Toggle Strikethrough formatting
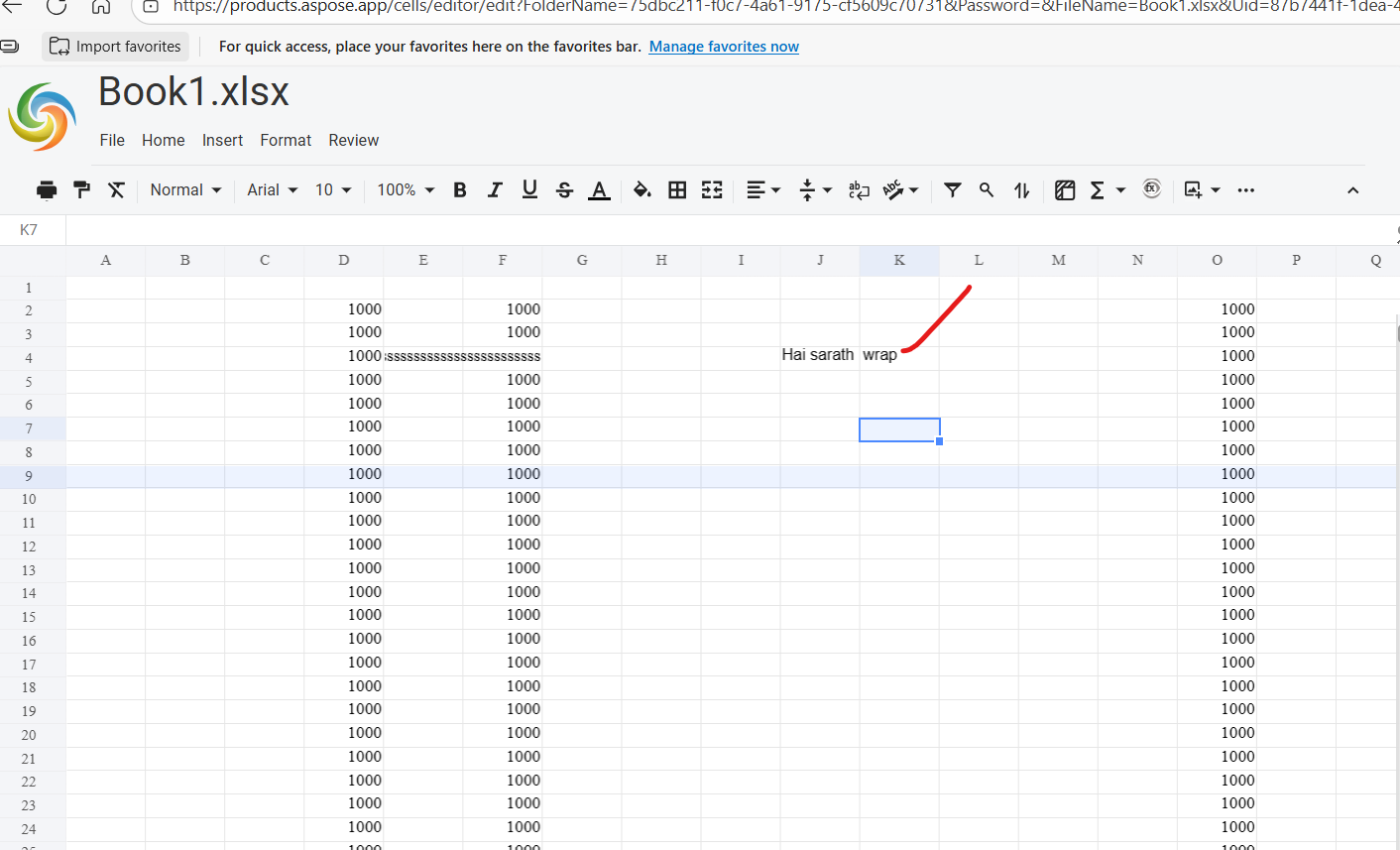 564,190
